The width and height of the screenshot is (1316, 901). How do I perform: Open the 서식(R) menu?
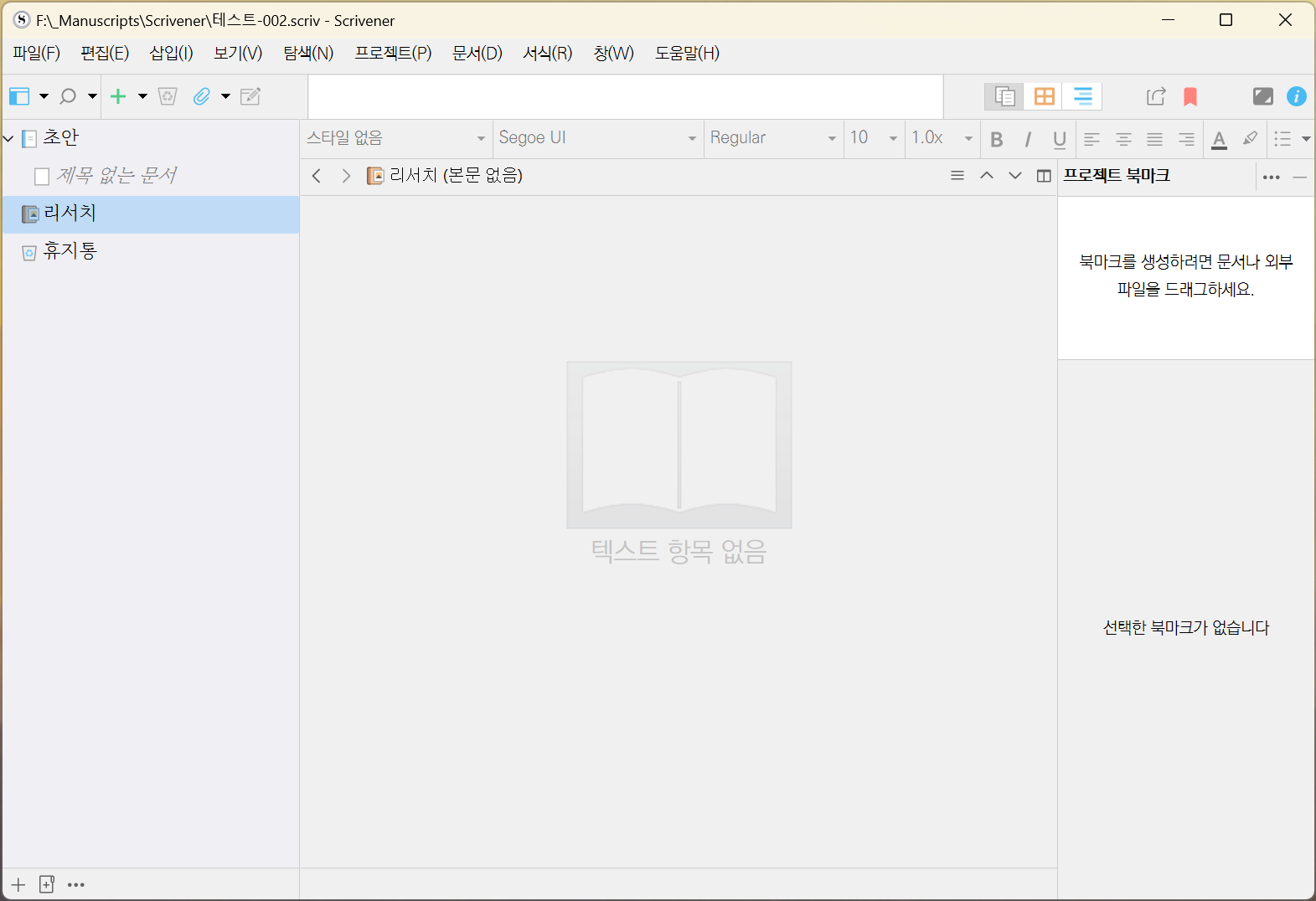click(548, 54)
